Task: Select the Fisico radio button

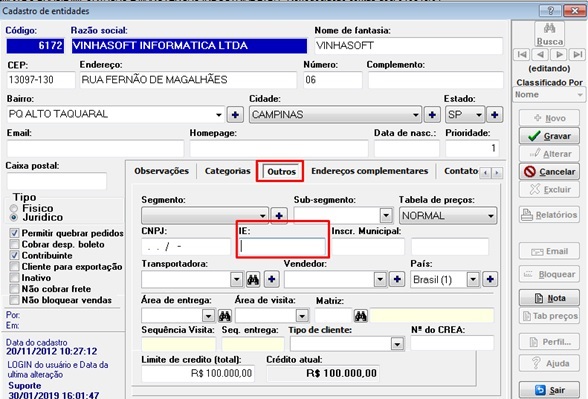Action: (x=14, y=208)
